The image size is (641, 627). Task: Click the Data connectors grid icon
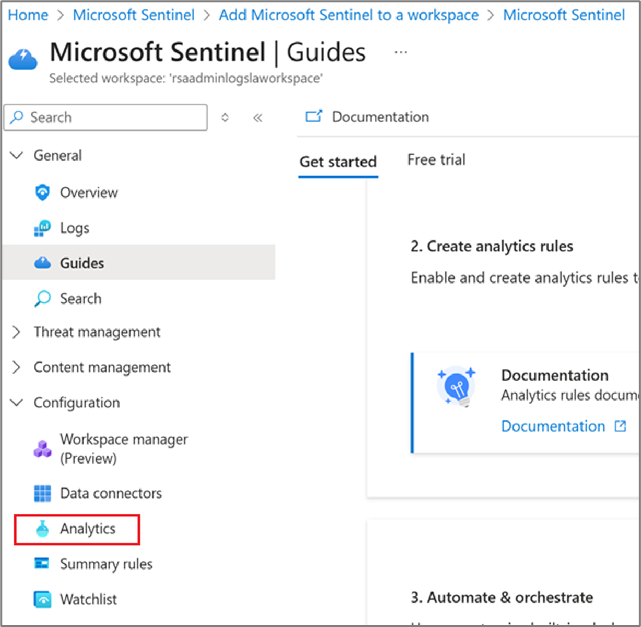click(42, 493)
